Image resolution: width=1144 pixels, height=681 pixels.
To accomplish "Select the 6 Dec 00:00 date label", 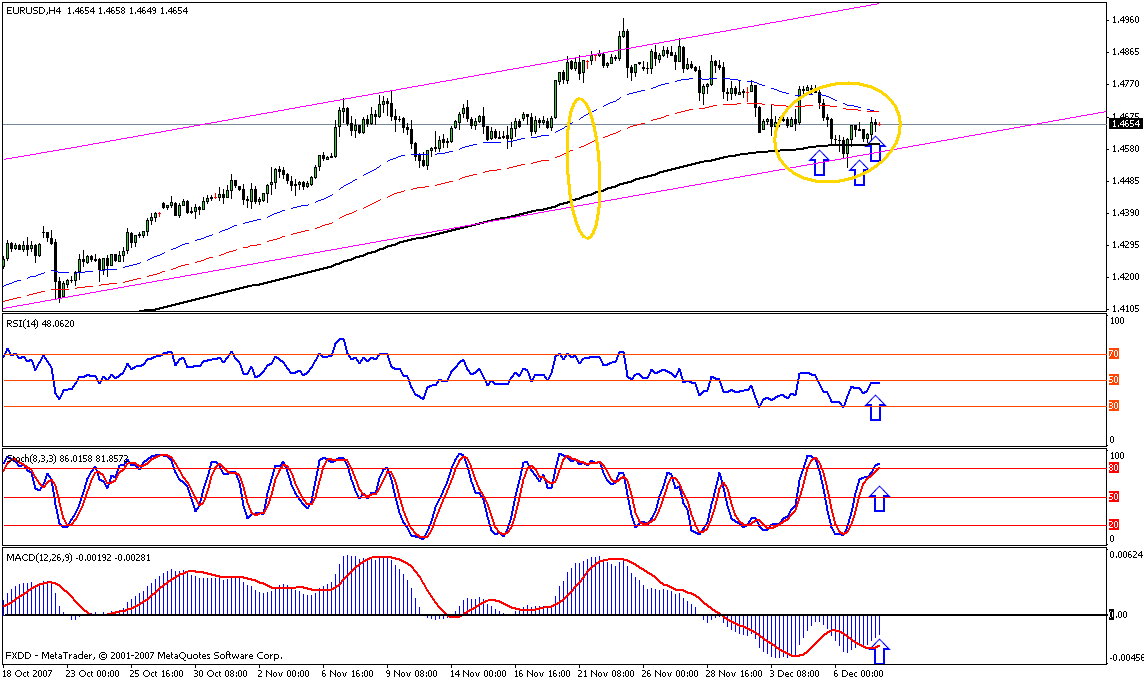I will [x=857, y=673].
